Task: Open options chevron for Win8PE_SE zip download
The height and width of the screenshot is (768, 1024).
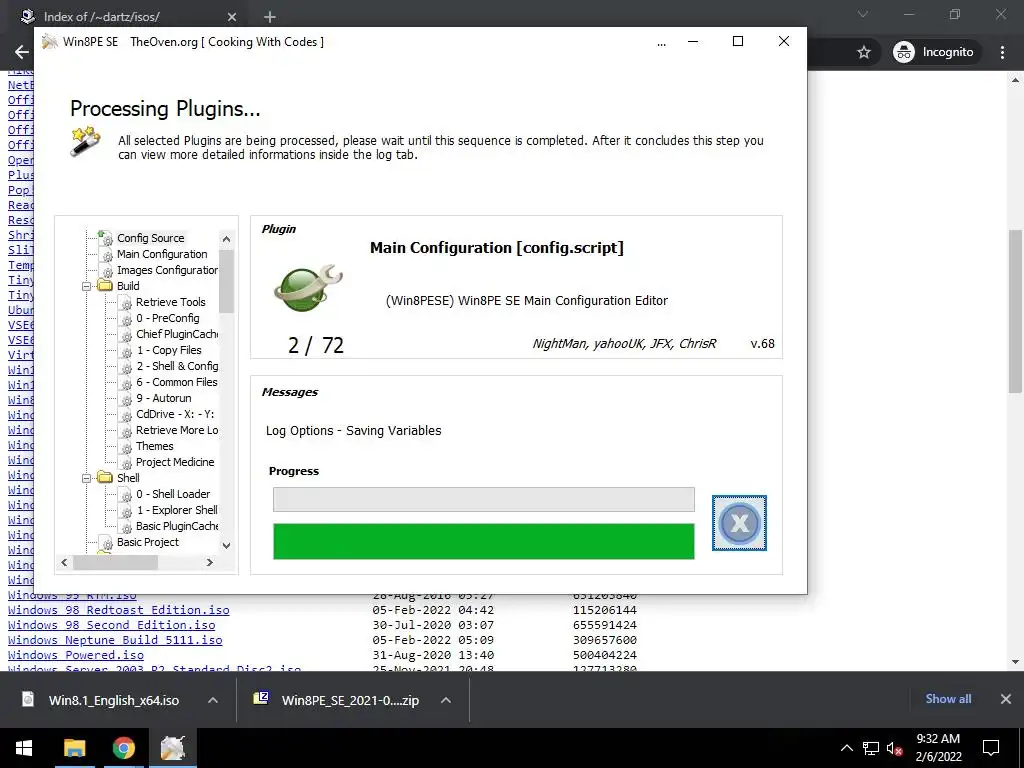Action: click(x=446, y=700)
